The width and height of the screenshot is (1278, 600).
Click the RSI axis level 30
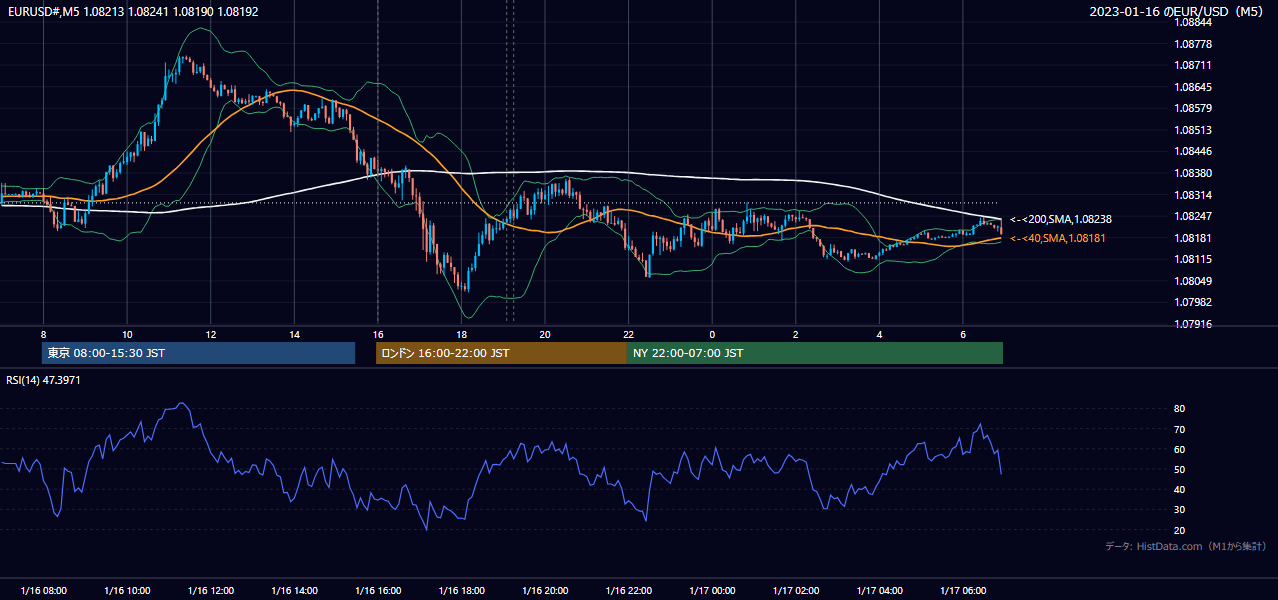[x=1180, y=510]
